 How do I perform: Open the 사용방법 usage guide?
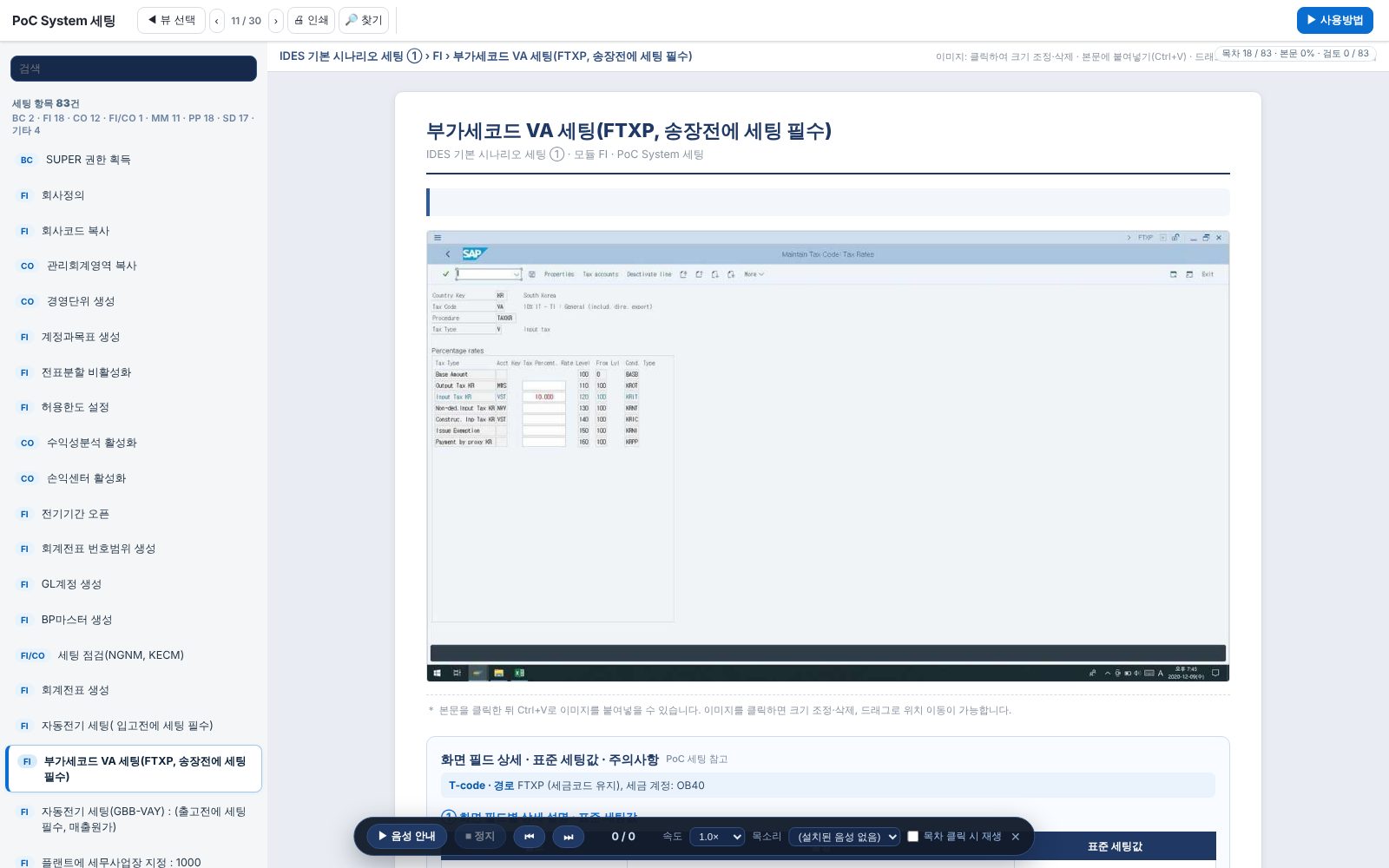point(1334,20)
